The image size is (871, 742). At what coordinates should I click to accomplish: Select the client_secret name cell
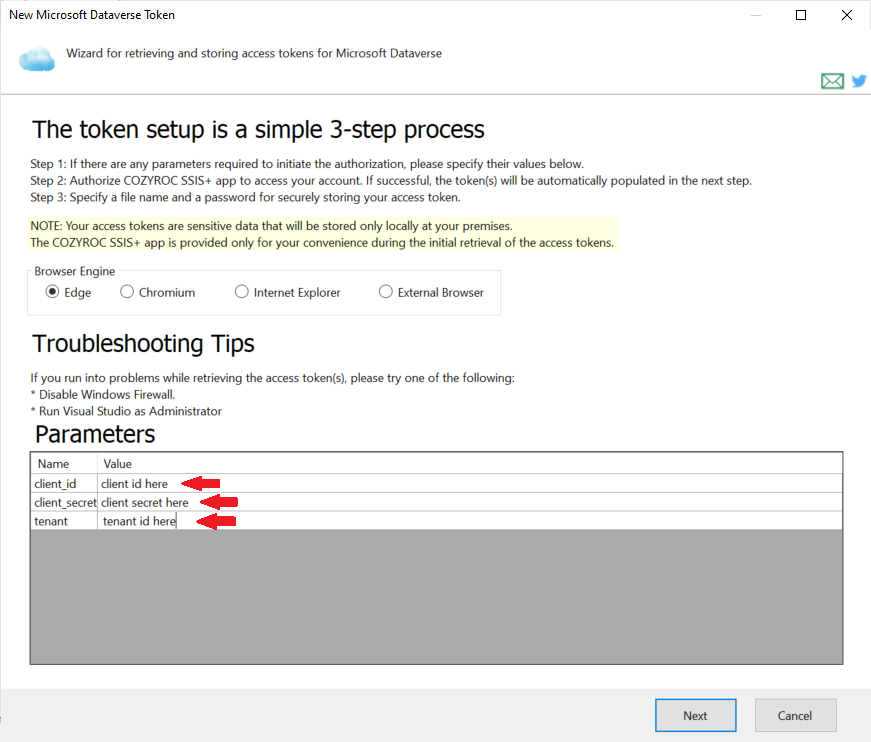click(x=64, y=502)
